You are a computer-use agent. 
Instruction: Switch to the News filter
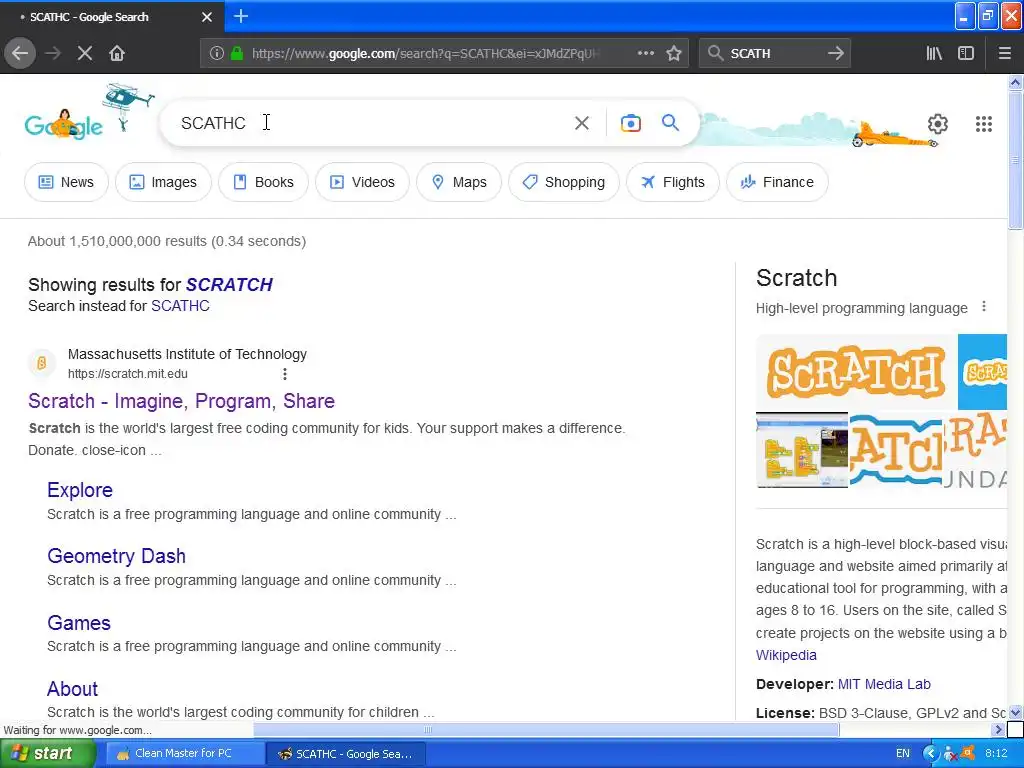coord(66,182)
